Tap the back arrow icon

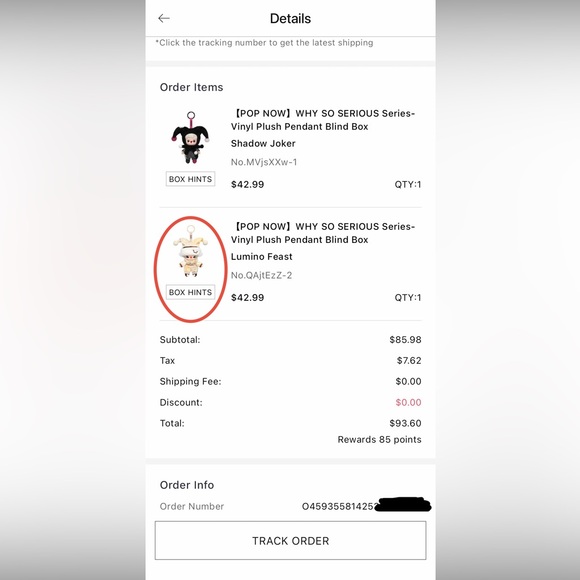[163, 18]
